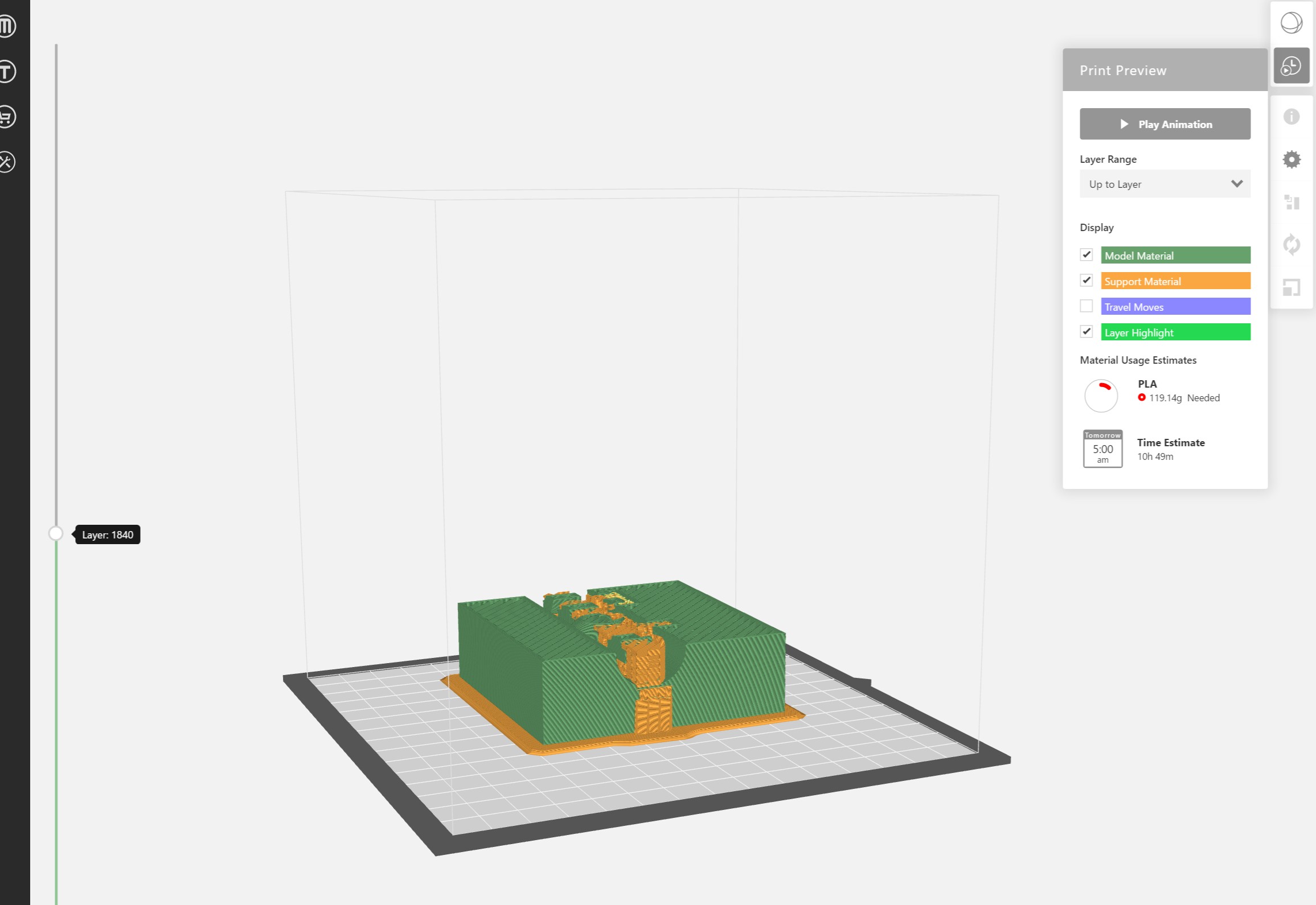This screenshot has height=905, width=1316.
Task: Click the rotate orient icon
Action: click(x=1291, y=245)
